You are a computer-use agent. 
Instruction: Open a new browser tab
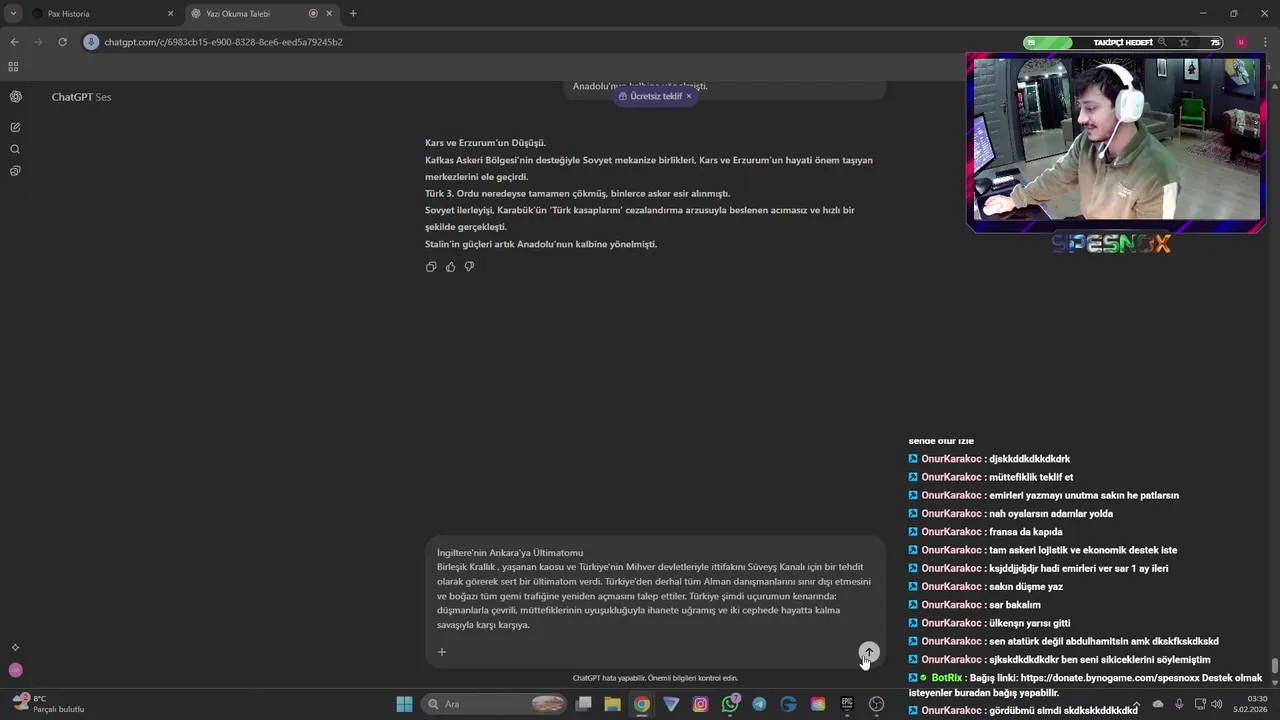[x=353, y=14]
